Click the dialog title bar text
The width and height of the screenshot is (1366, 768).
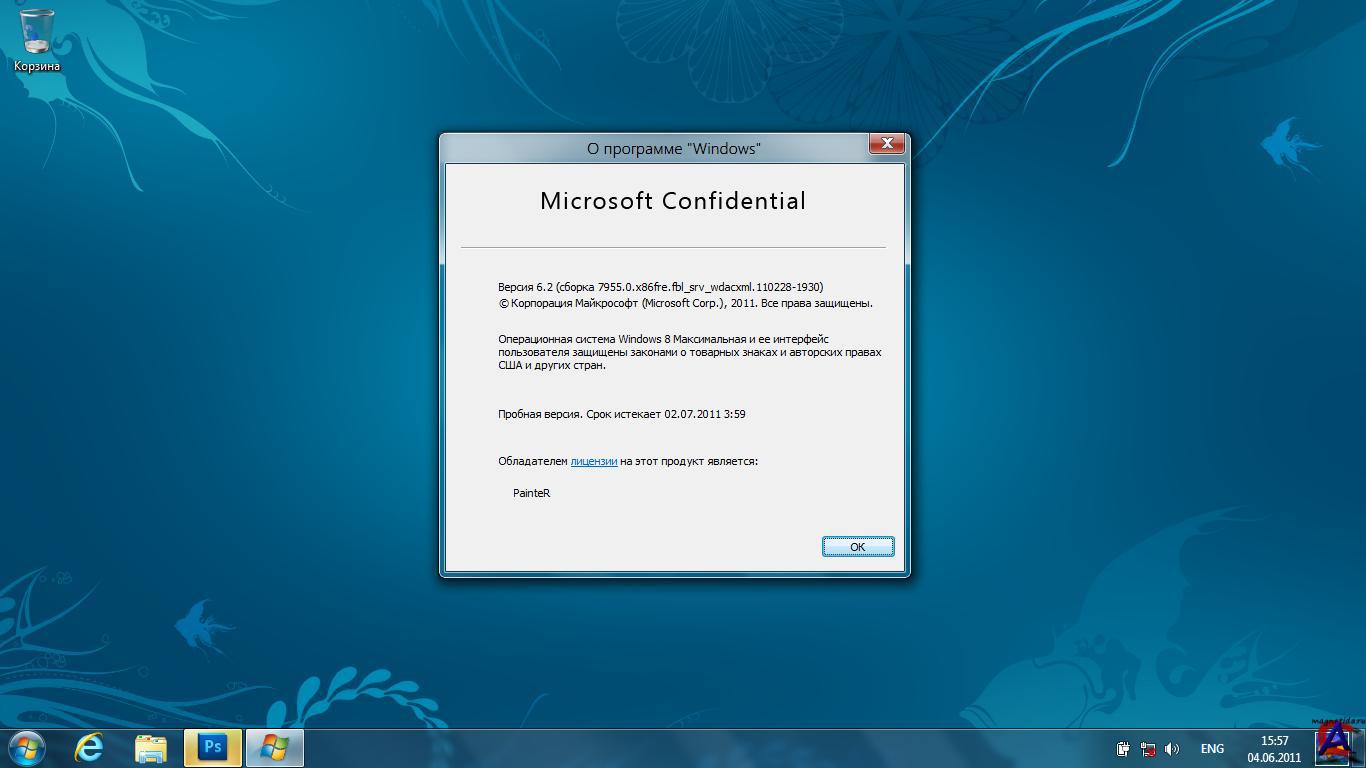[673, 149]
